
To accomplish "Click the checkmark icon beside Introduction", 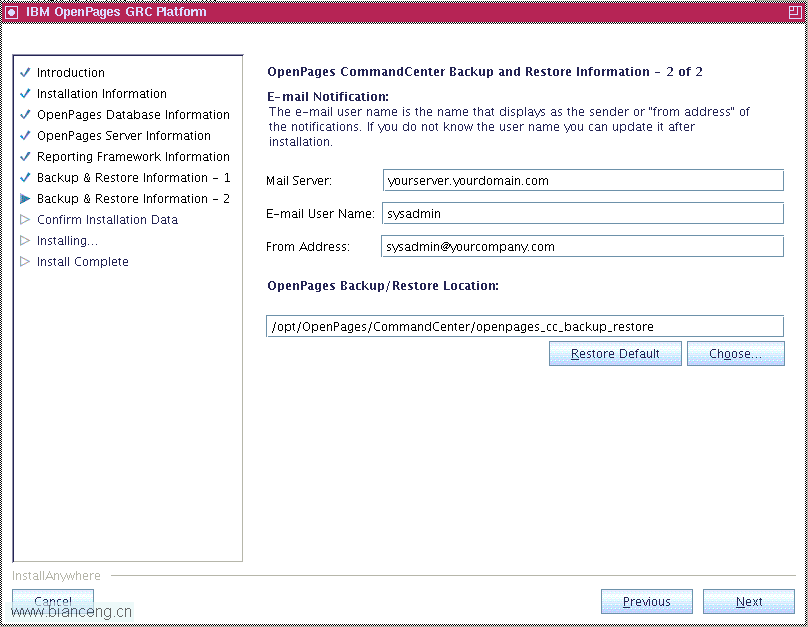I will click(x=25, y=73).
